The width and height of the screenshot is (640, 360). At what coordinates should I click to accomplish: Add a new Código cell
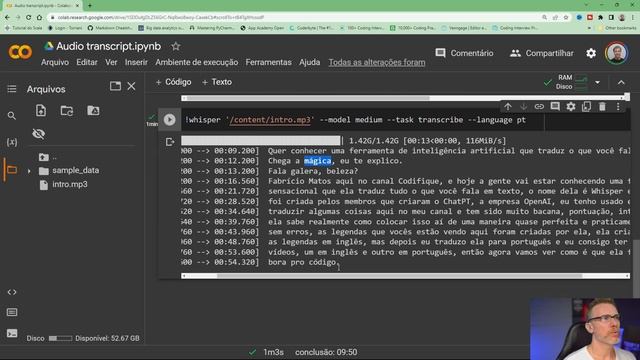tap(173, 82)
